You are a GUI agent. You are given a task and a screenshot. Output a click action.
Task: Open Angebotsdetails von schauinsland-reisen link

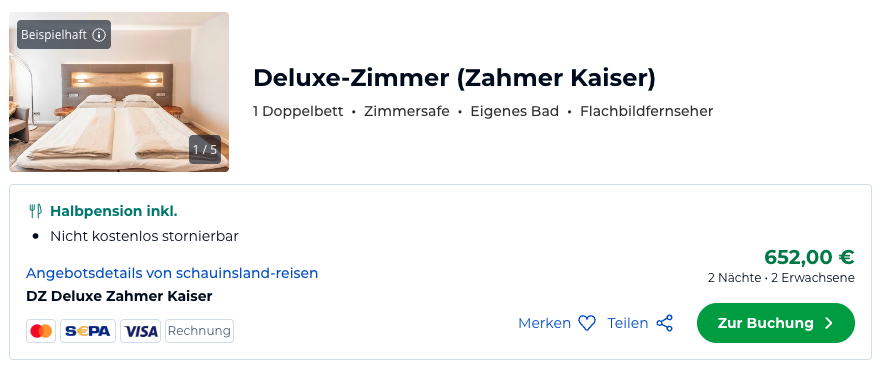[172, 273]
